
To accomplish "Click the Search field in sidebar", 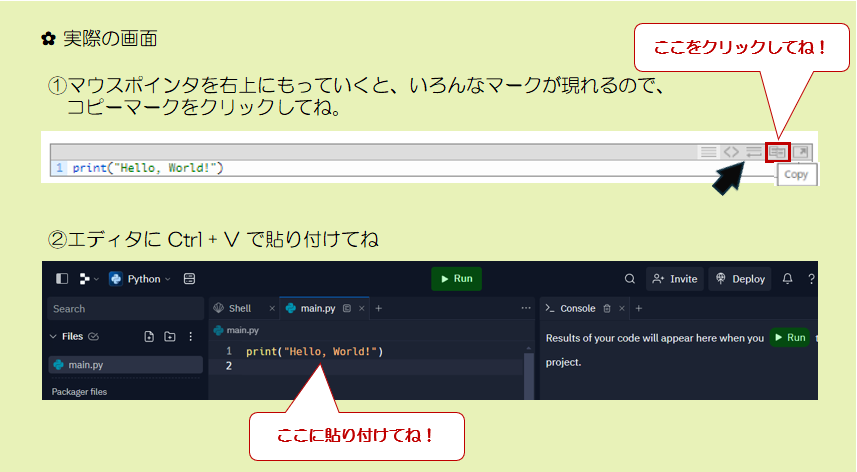I will pyautogui.click(x=125, y=309).
